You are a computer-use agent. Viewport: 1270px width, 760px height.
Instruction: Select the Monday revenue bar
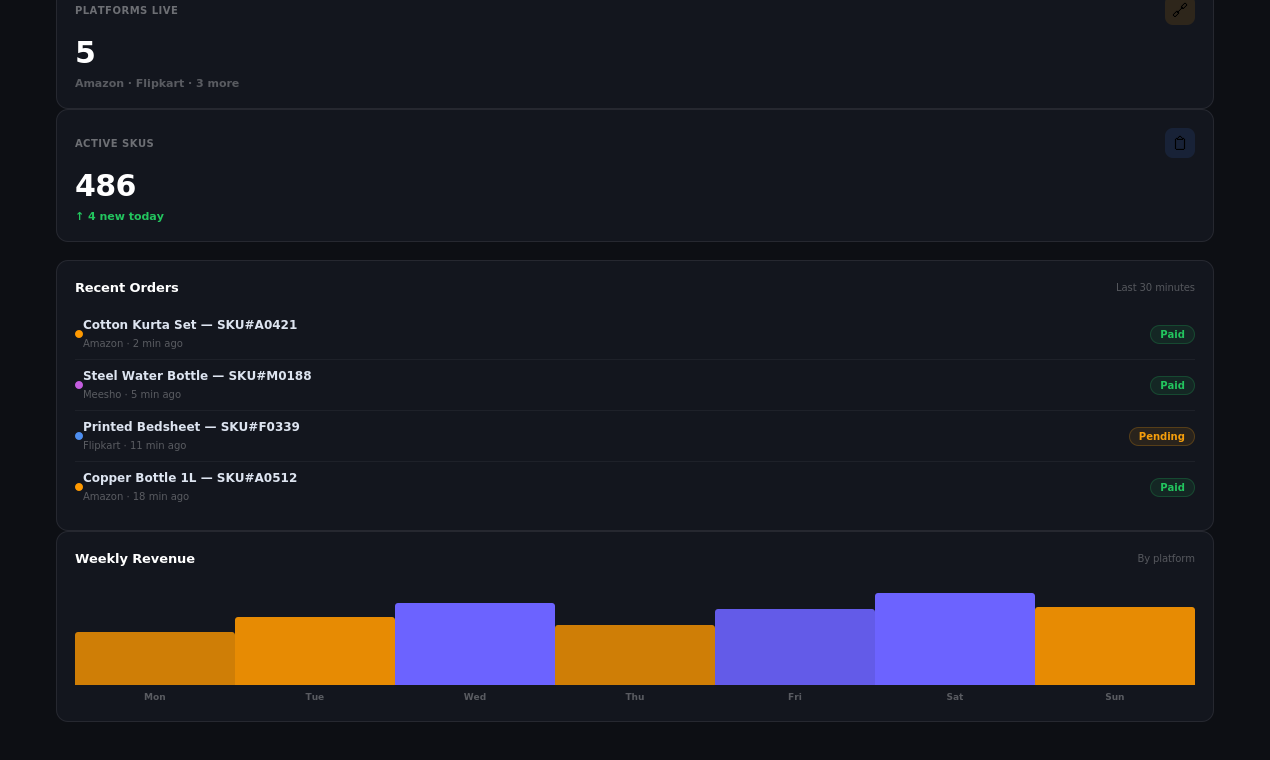(x=155, y=658)
